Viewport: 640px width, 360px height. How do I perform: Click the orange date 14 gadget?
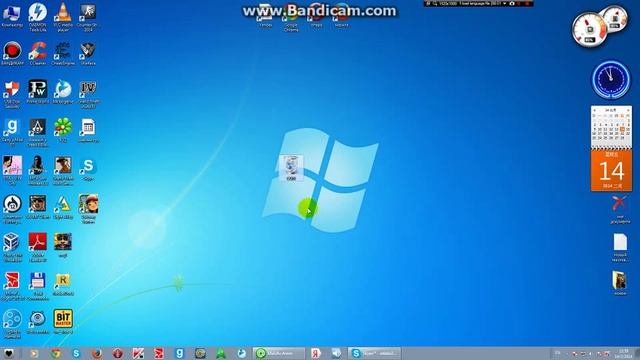point(611,170)
